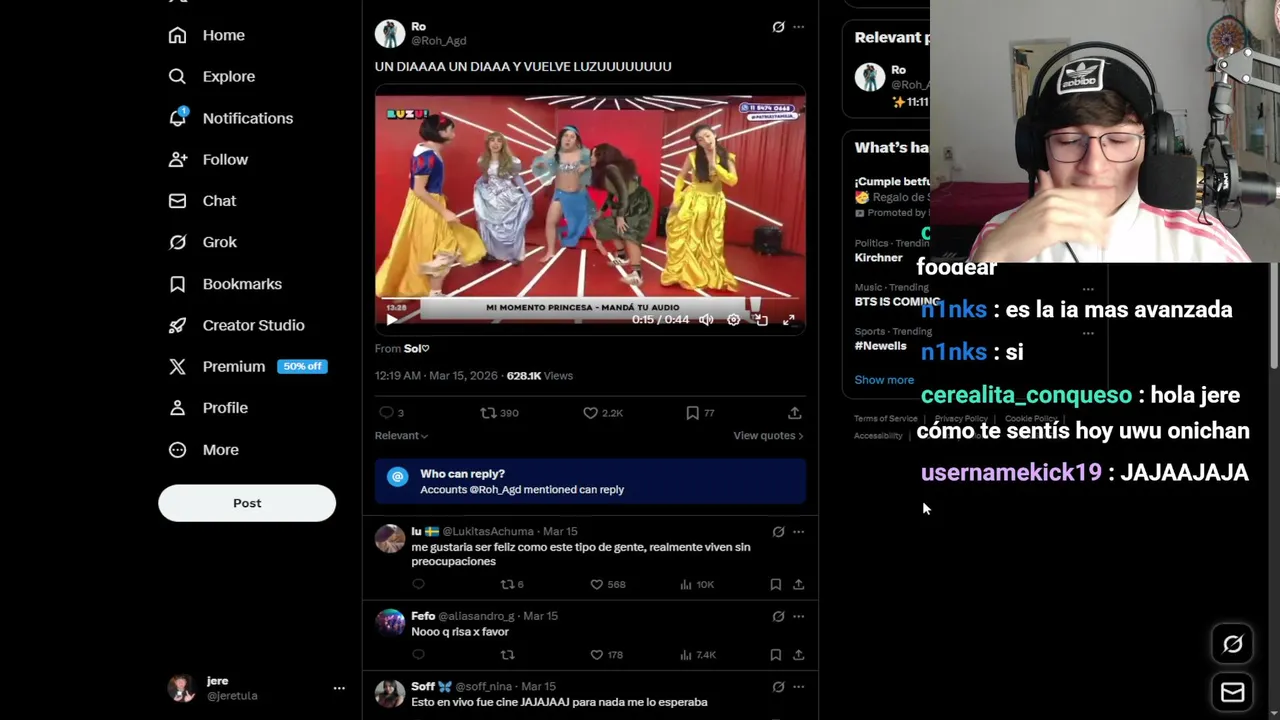The height and width of the screenshot is (720, 1280).
Task: Click the Bookmarks bookmark icon in sidebar
Action: (177, 284)
